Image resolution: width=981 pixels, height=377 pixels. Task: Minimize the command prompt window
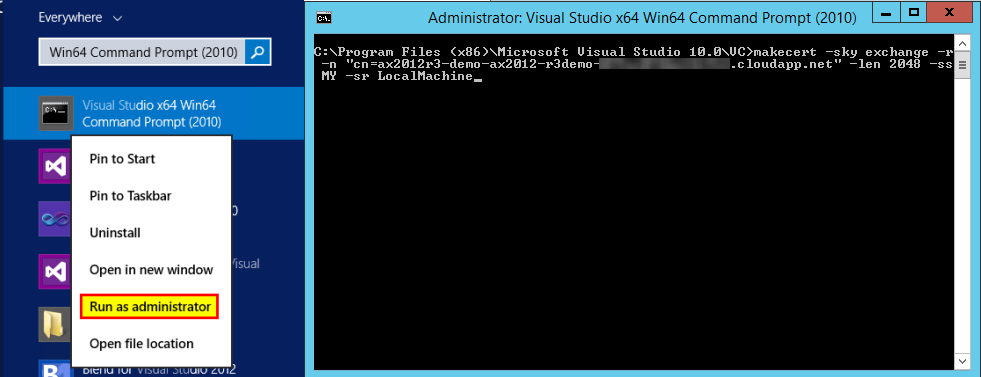tap(887, 13)
